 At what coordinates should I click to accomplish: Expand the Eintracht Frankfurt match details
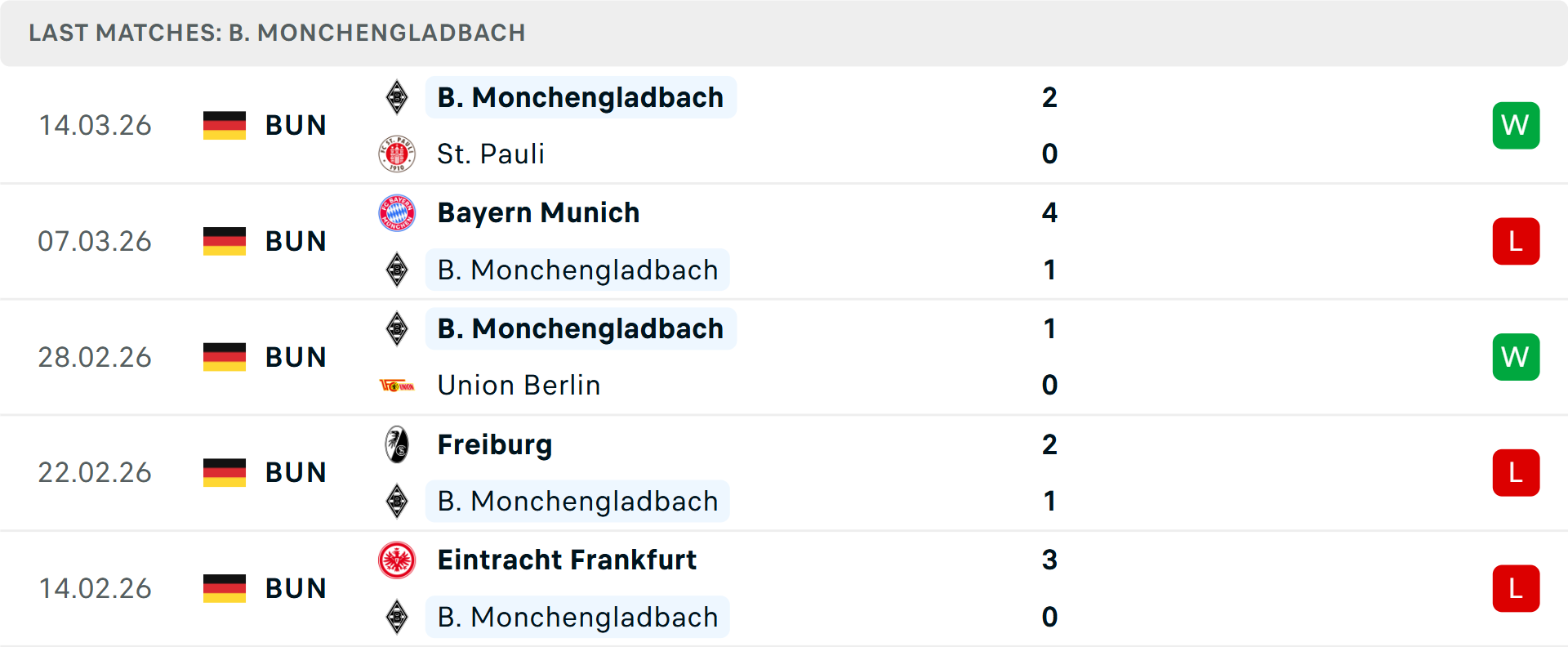[784, 588]
